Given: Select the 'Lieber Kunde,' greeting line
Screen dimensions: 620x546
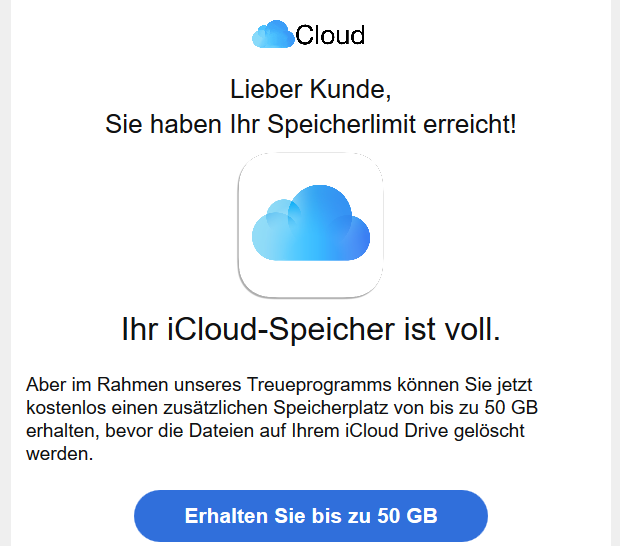Looking at the screenshot, I should point(311,89).
